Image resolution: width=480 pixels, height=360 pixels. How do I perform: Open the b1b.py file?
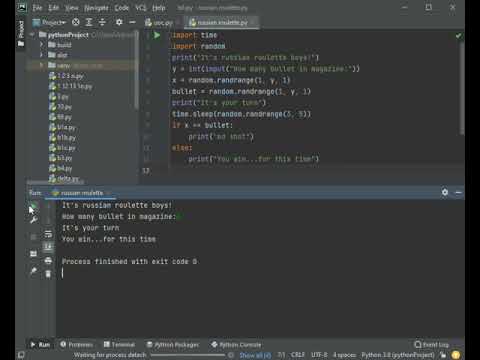62,138
